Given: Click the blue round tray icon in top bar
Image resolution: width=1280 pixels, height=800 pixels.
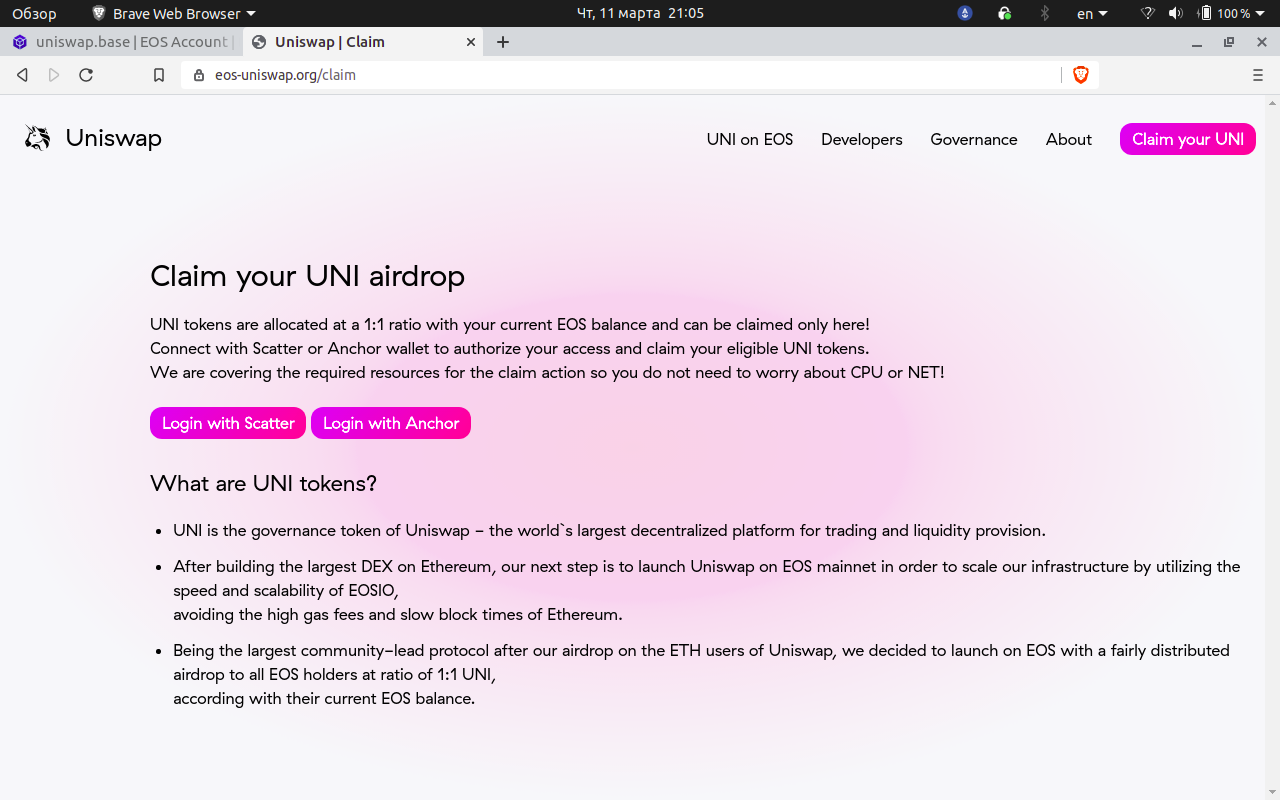Looking at the screenshot, I should click(x=965, y=14).
